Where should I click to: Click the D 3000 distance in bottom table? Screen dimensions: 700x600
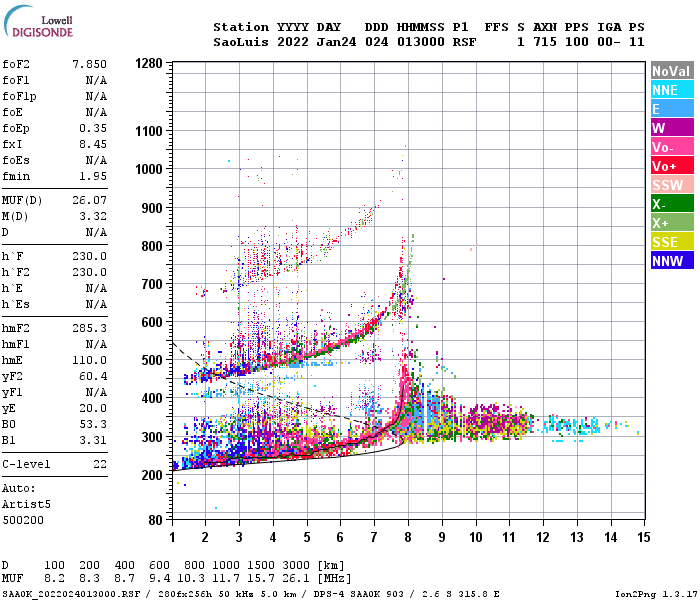point(296,566)
